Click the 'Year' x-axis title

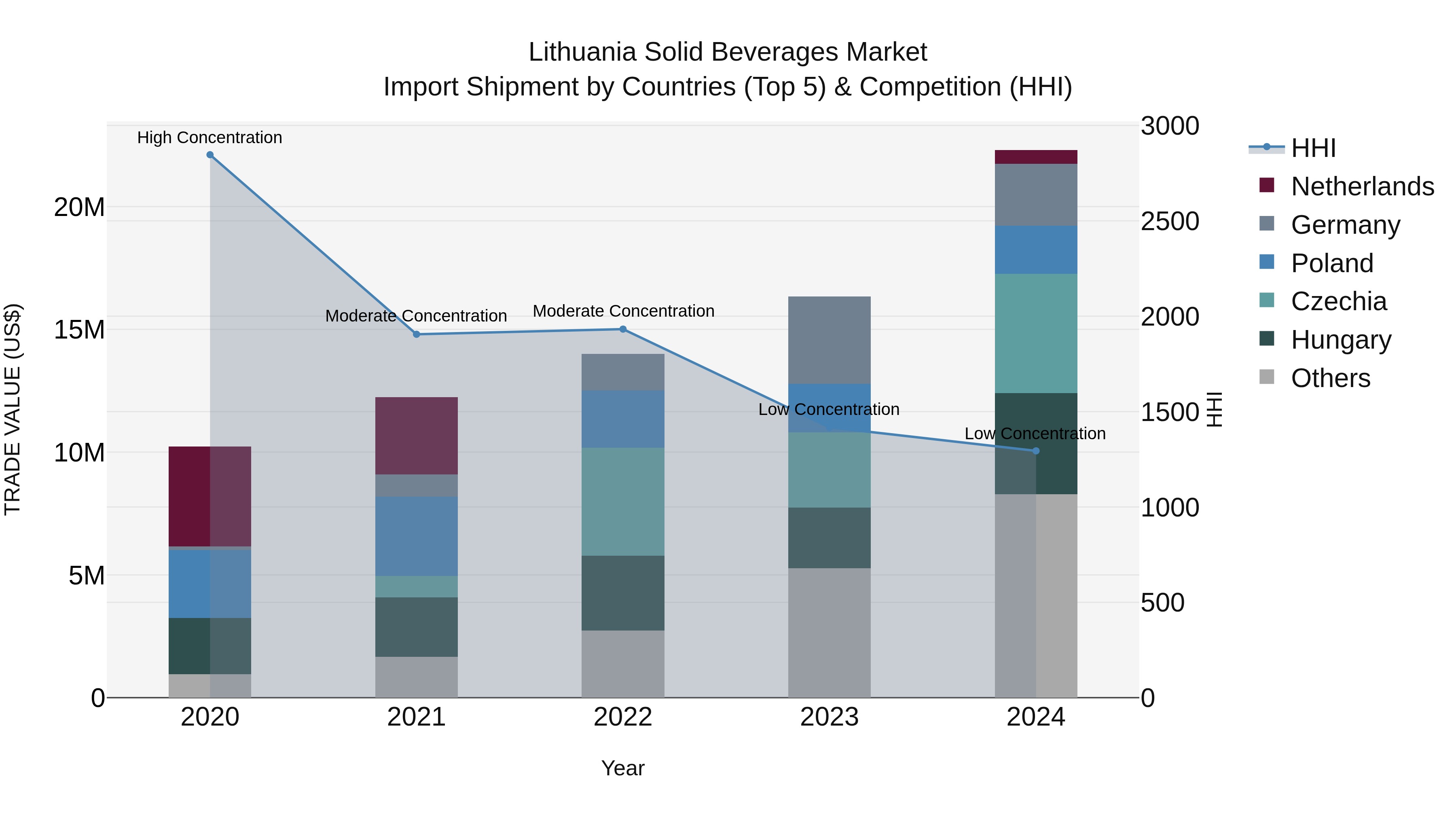(x=623, y=768)
